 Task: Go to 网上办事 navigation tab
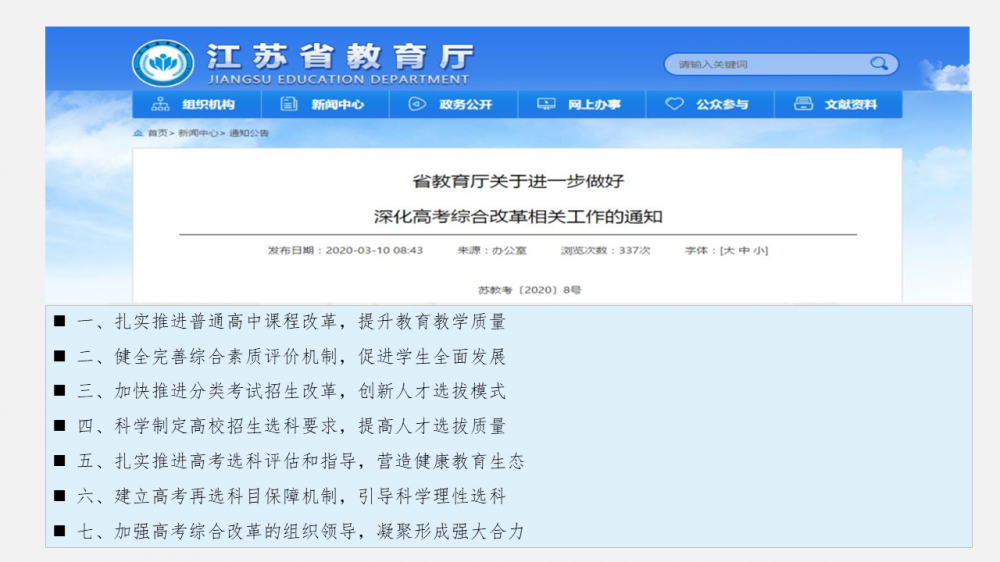(x=594, y=104)
